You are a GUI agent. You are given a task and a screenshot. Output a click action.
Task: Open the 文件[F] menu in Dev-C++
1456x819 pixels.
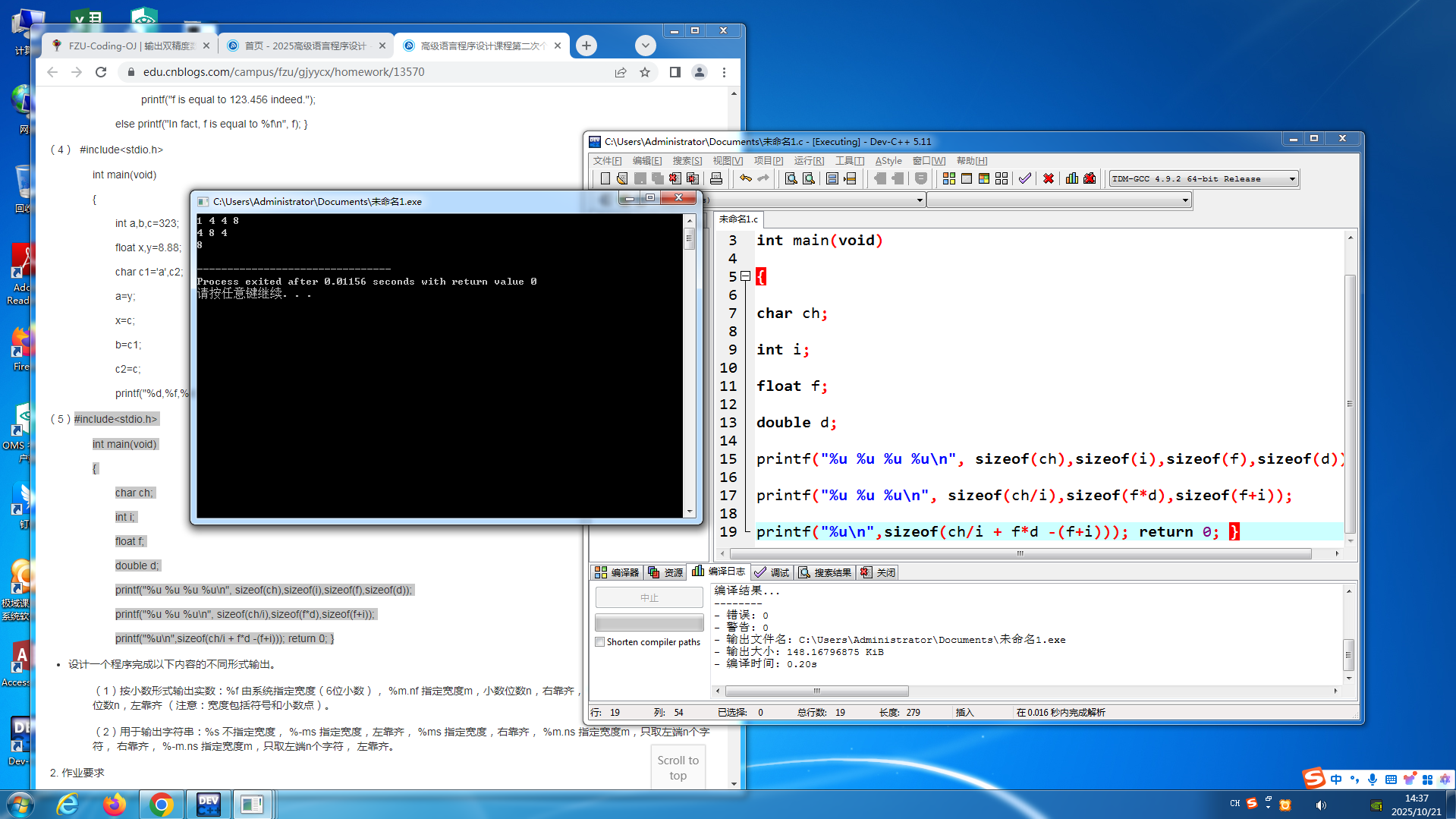[607, 161]
